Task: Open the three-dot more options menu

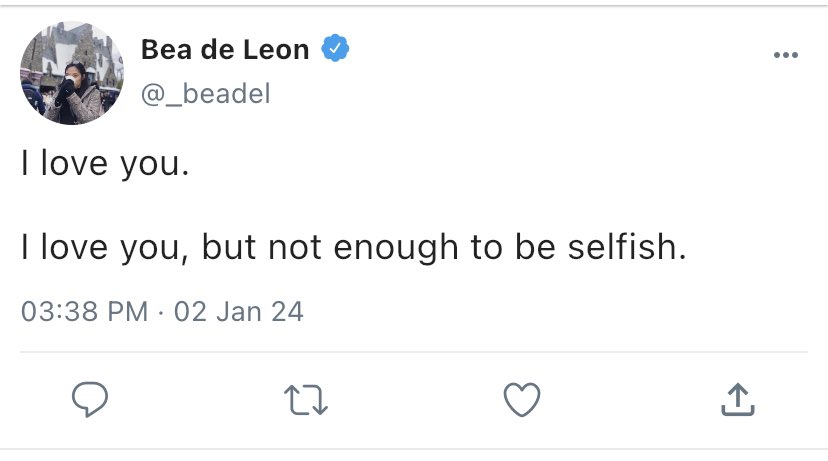Action: click(x=786, y=54)
